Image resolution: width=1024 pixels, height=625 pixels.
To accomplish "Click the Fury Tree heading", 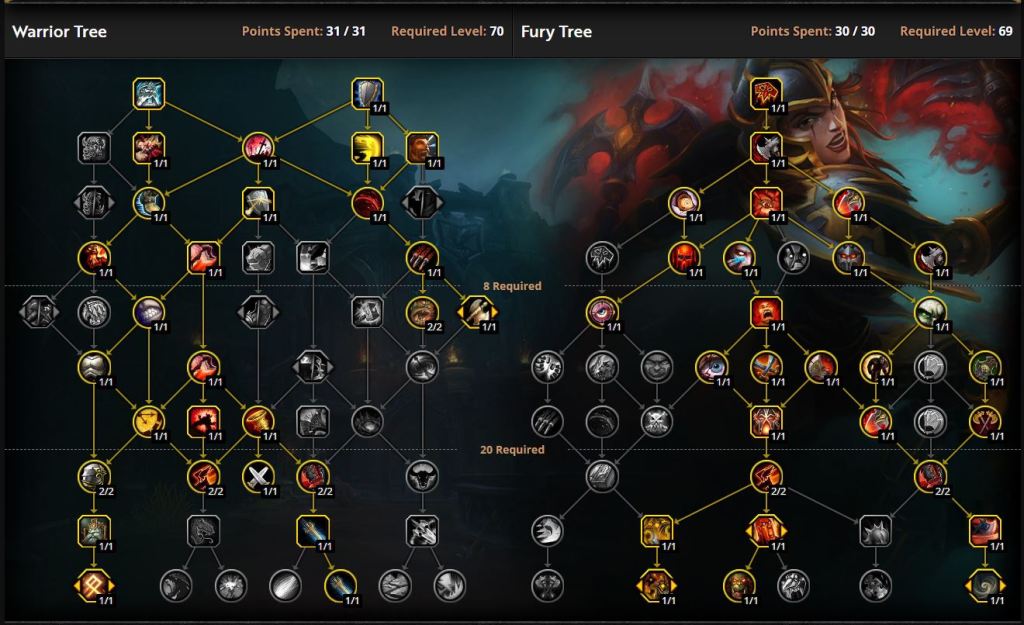I will [x=556, y=31].
